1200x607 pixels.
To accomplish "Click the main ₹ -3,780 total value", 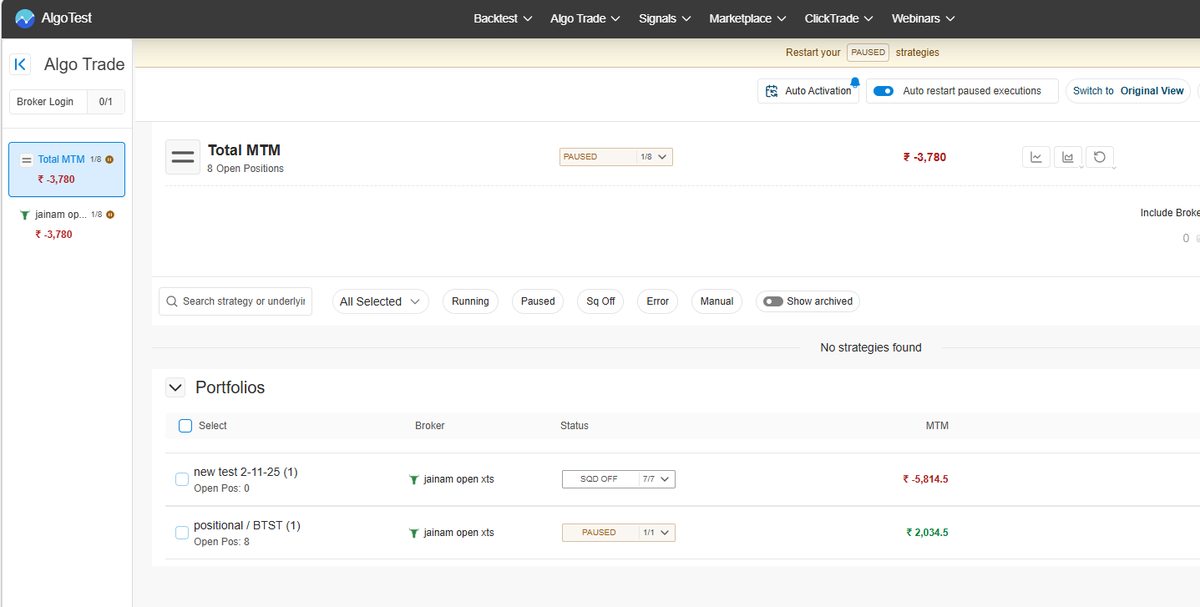I will click(x=924, y=157).
